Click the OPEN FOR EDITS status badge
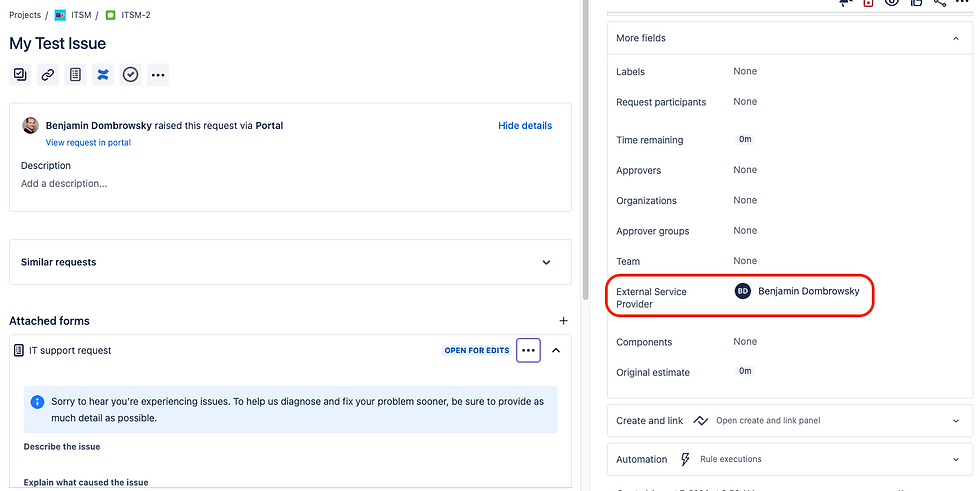The width and height of the screenshot is (980, 491). pyautogui.click(x=477, y=350)
